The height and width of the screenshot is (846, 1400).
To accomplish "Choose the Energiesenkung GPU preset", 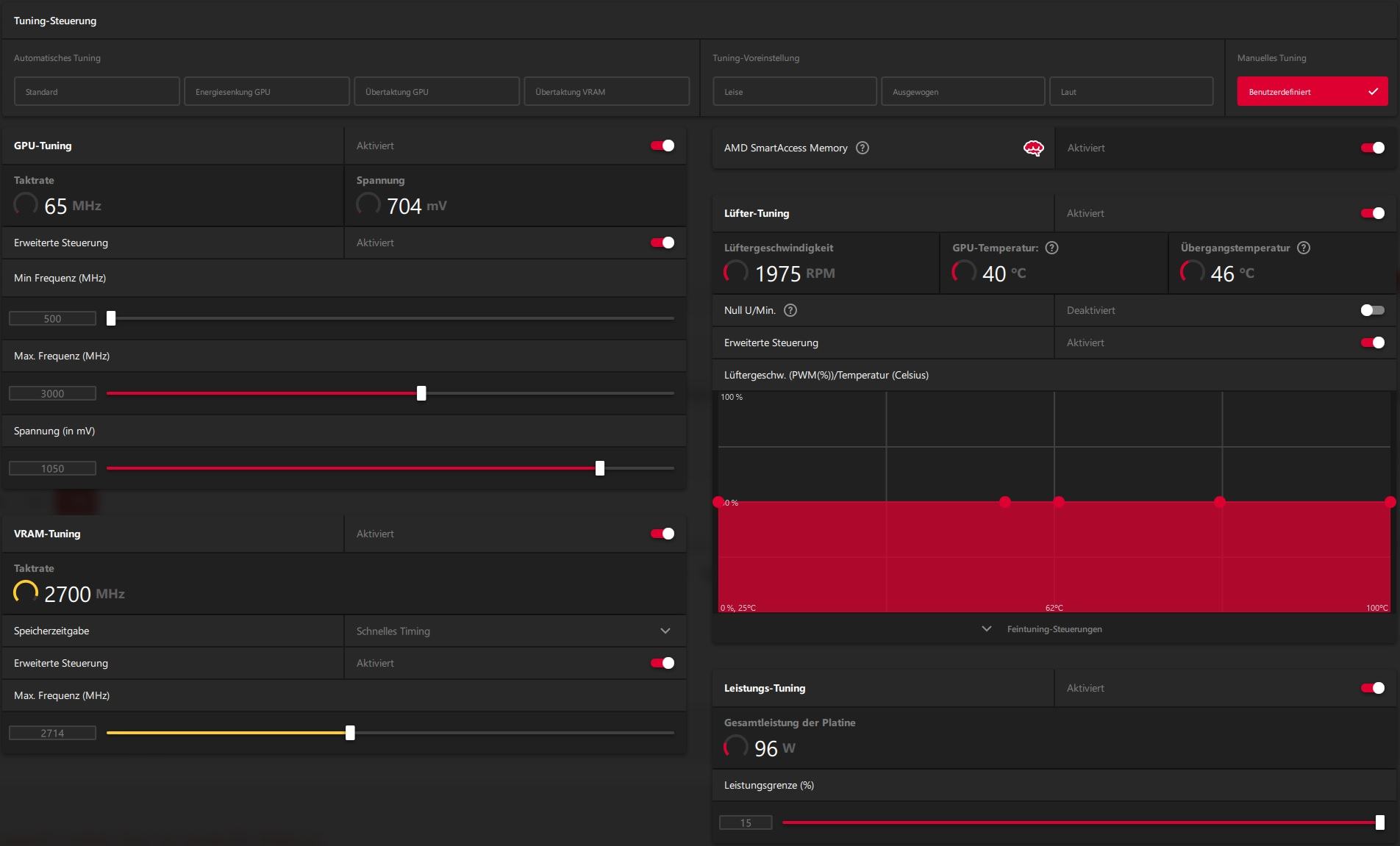I will [267, 92].
